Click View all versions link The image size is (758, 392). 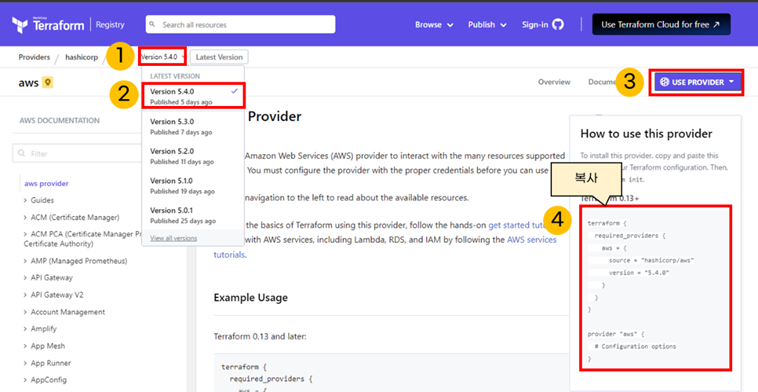click(x=174, y=238)
